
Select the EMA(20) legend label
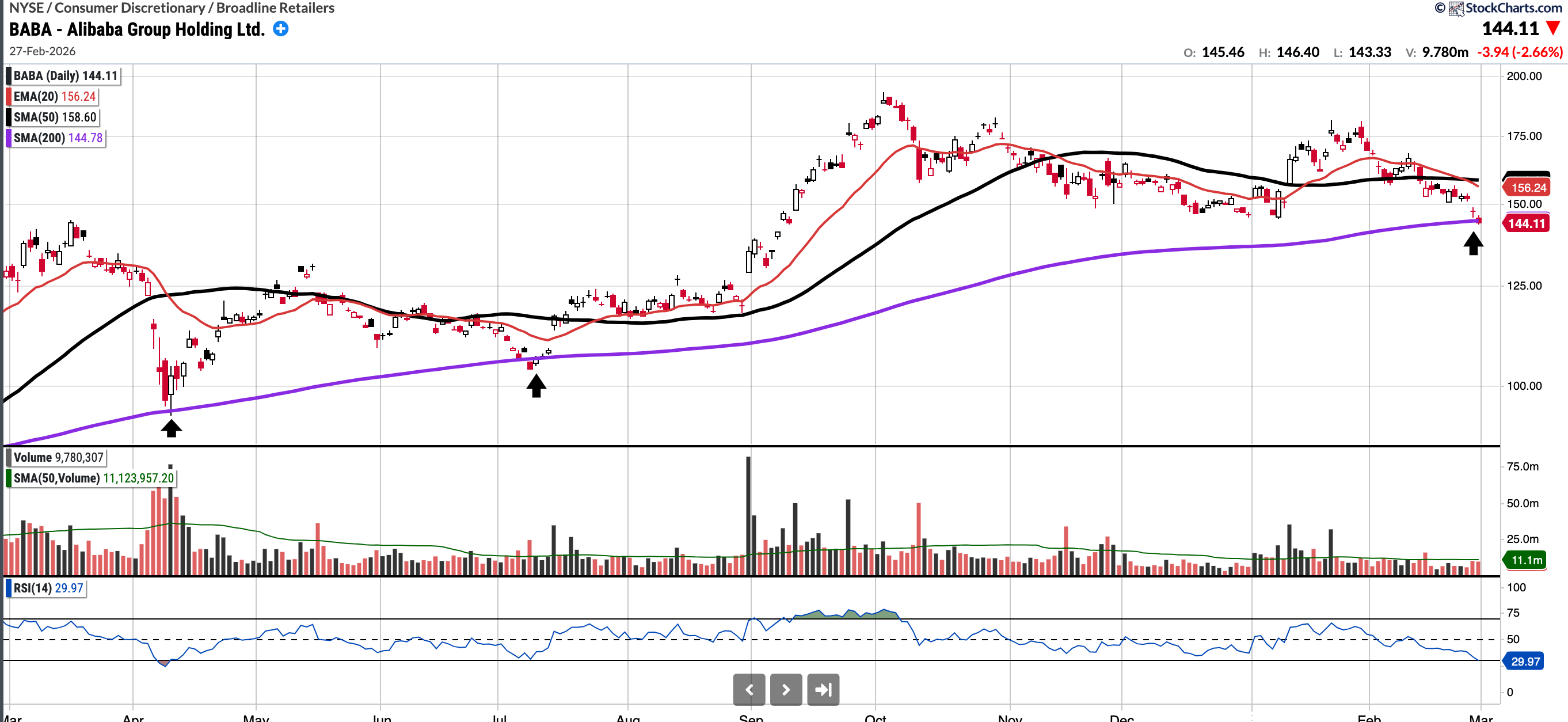point(54,96)
